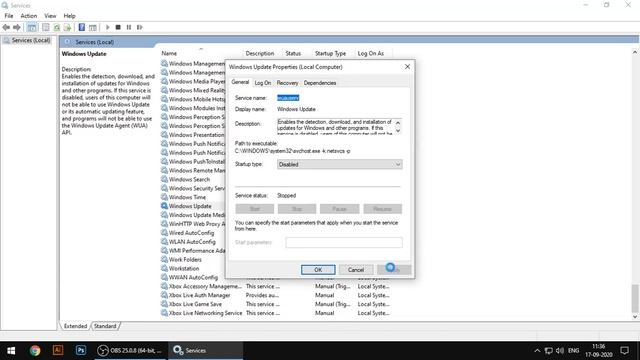This screenshot has height=360, width=640.
Task: Switch to the Standard view tab
Action: (105, 326)
